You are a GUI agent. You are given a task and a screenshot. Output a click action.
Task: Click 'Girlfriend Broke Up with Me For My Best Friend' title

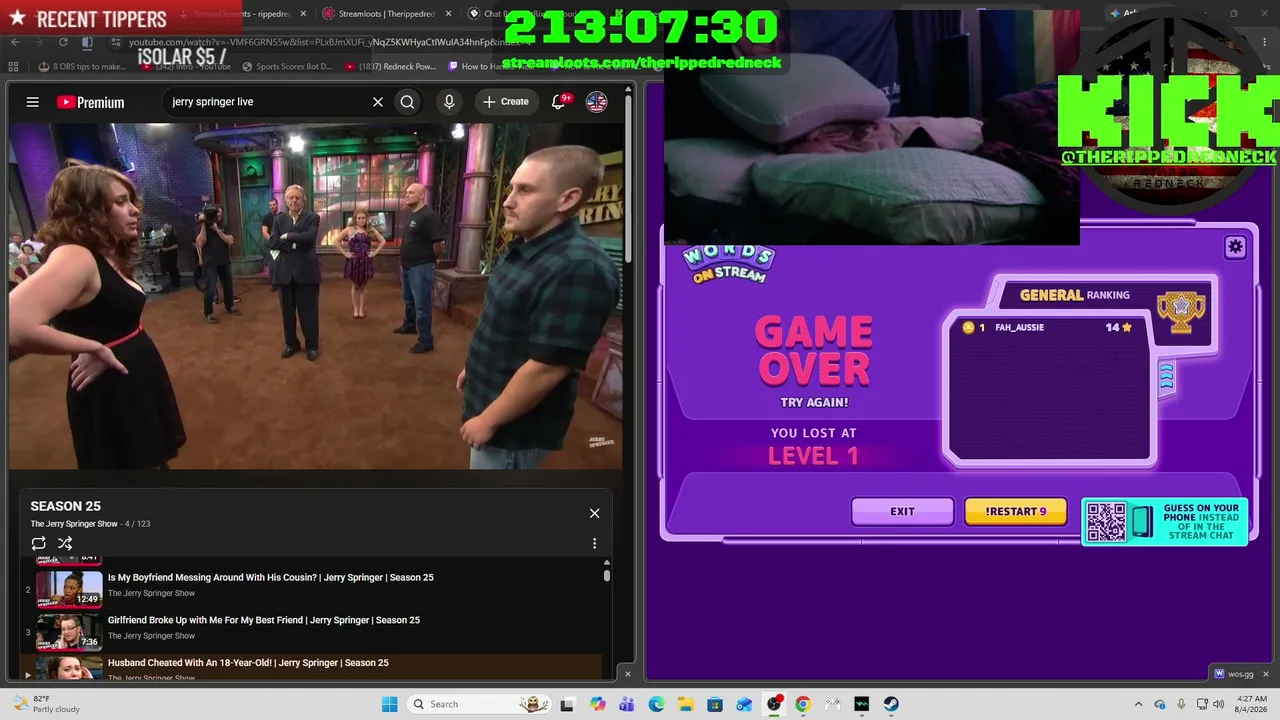(x=264, y=620)
